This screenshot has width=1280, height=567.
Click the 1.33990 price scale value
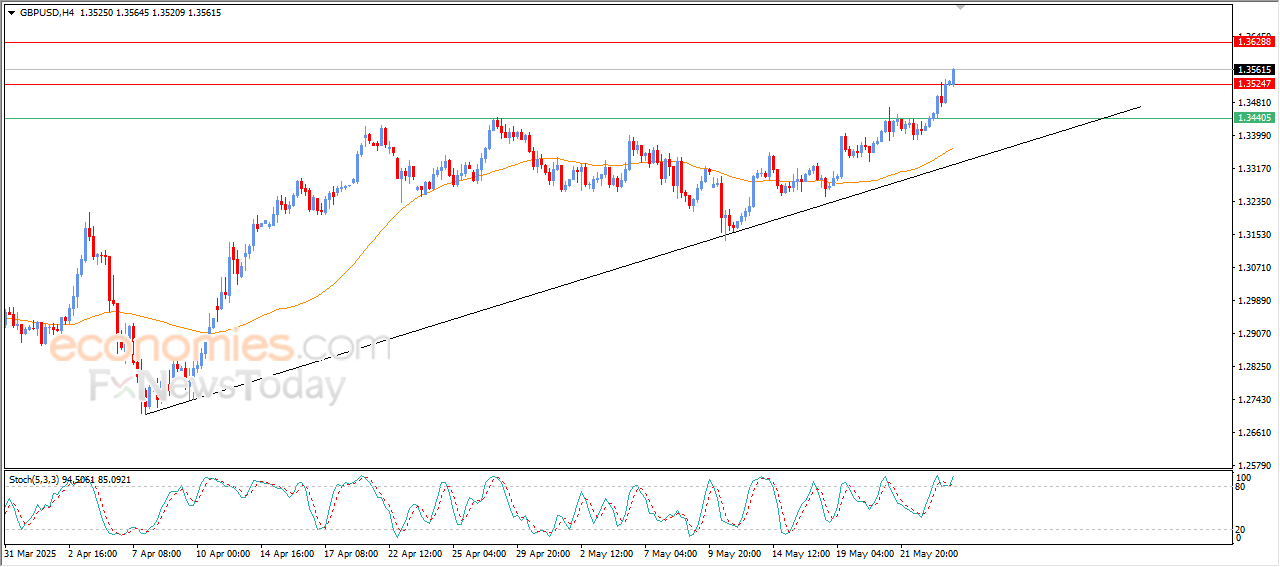1254,135
